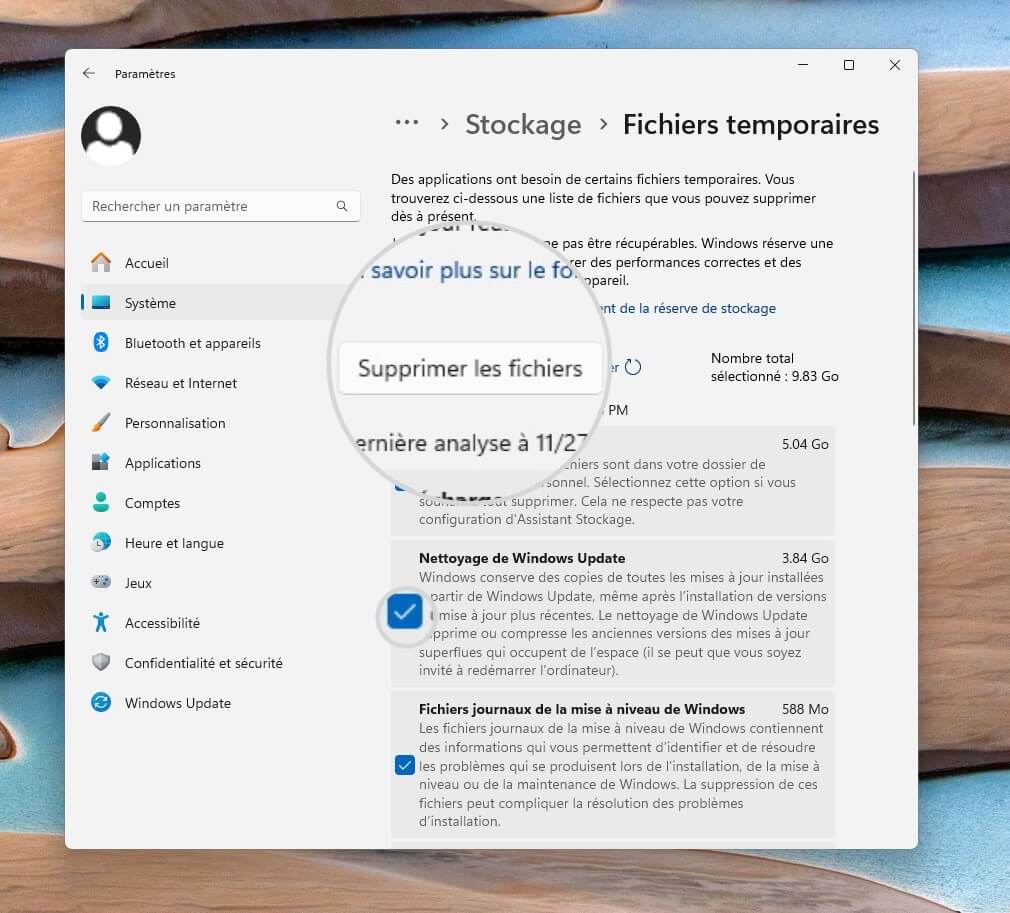Click Fichiers journaux de la mise à niveau de Windows title
The height and width of the screenshot is (913, 1010).
tap(582, 709)
